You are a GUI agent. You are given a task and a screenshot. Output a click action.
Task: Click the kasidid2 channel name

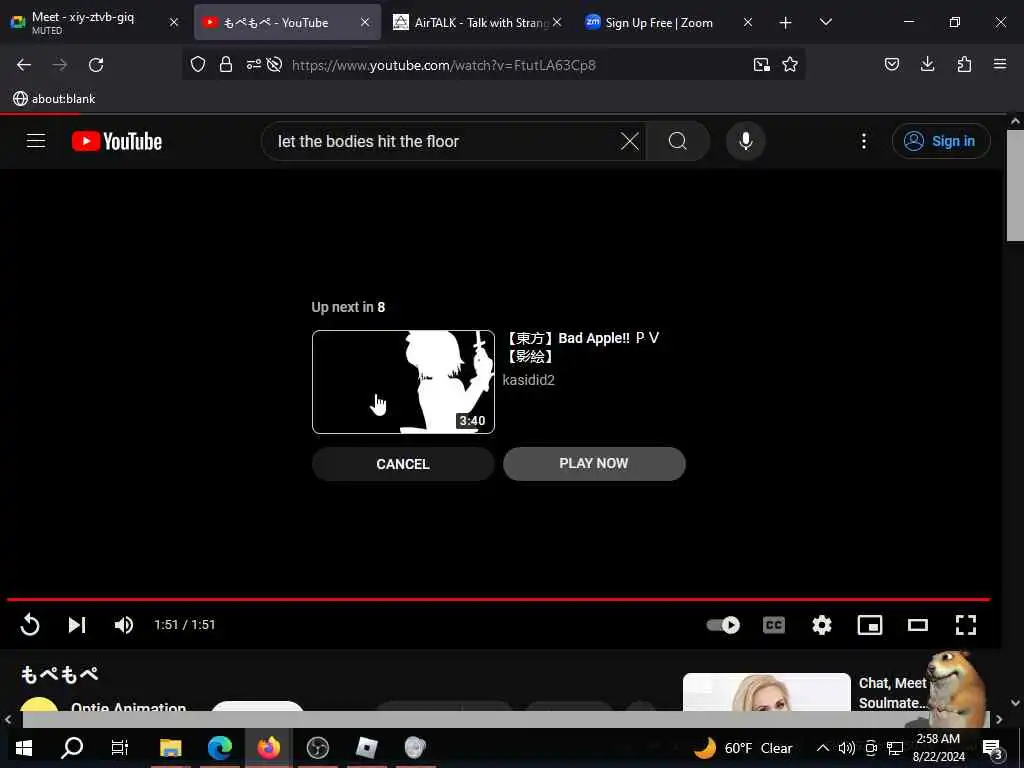pos(528,380)
